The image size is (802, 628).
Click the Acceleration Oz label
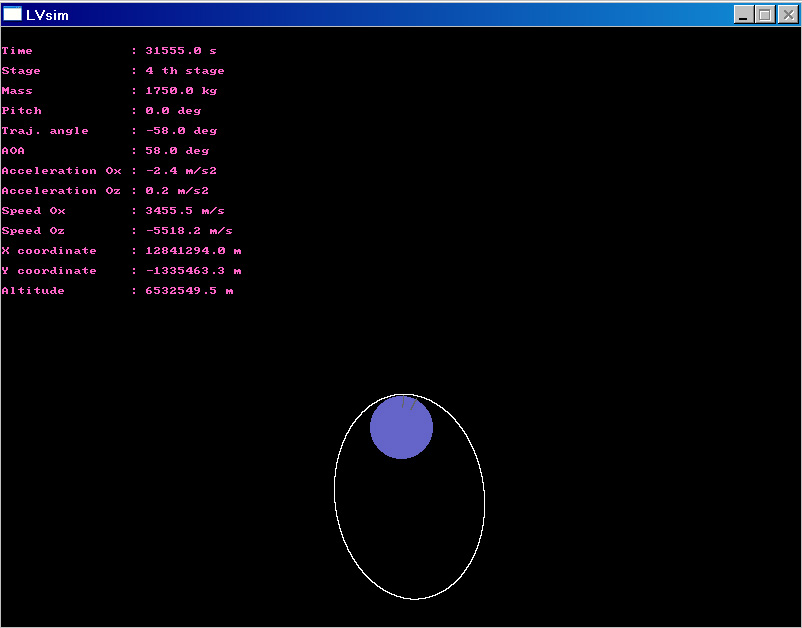61,190
